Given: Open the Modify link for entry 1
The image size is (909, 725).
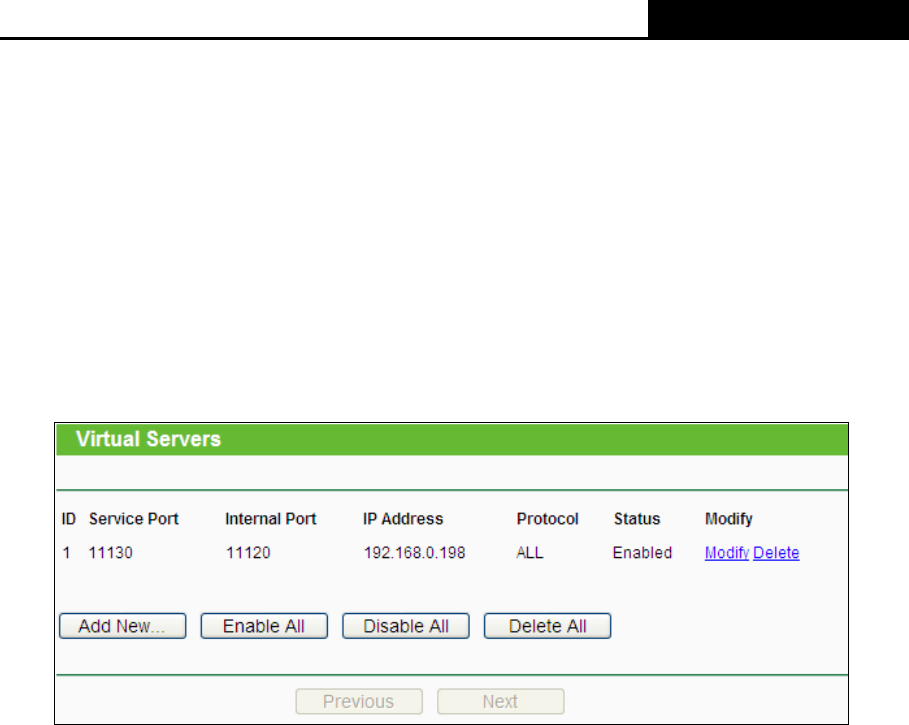Looking at the screenshot, I should pyautogui.click(x=727, y=553).
